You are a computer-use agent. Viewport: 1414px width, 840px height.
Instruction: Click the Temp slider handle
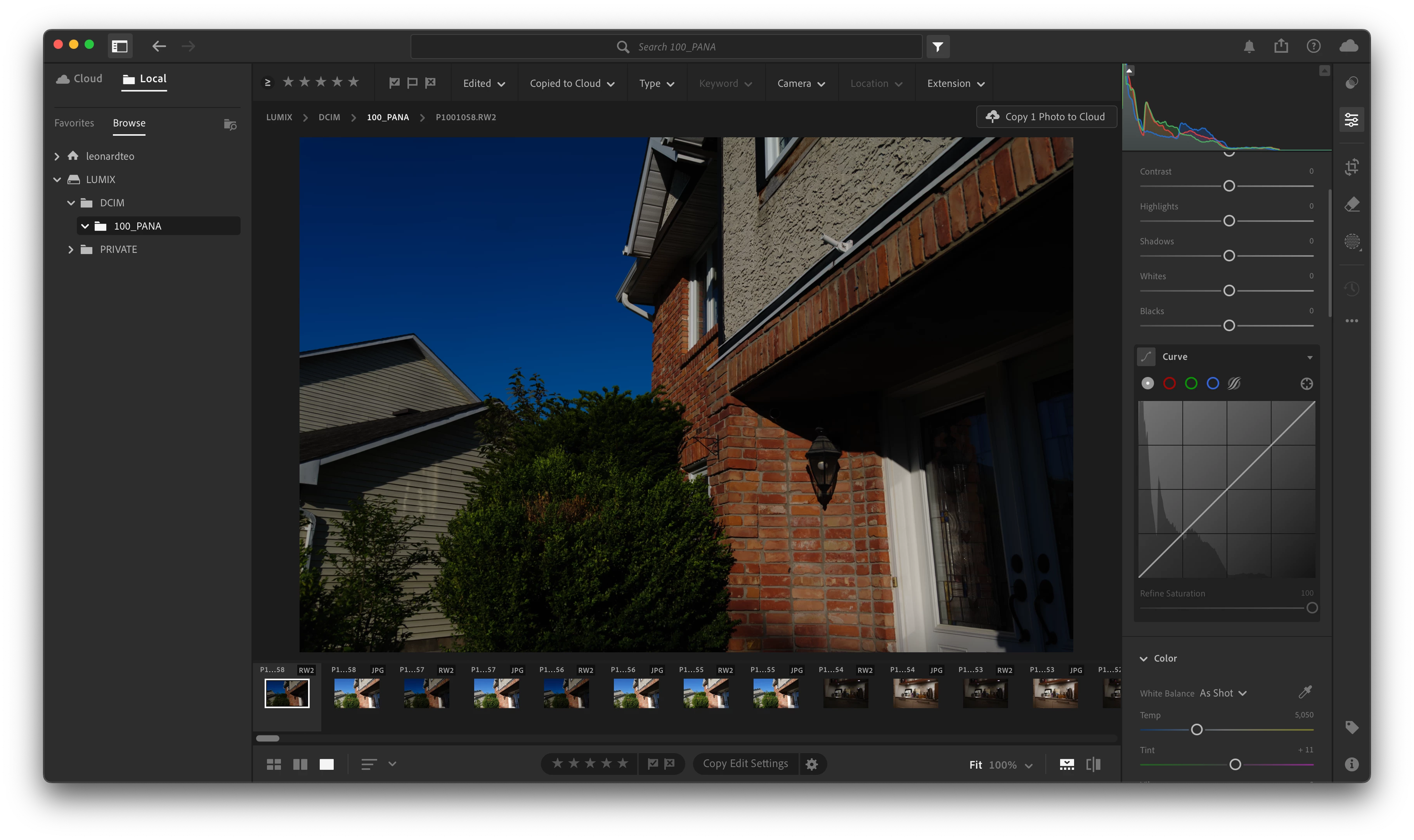pyautogui.click(x=1197, y=730)
